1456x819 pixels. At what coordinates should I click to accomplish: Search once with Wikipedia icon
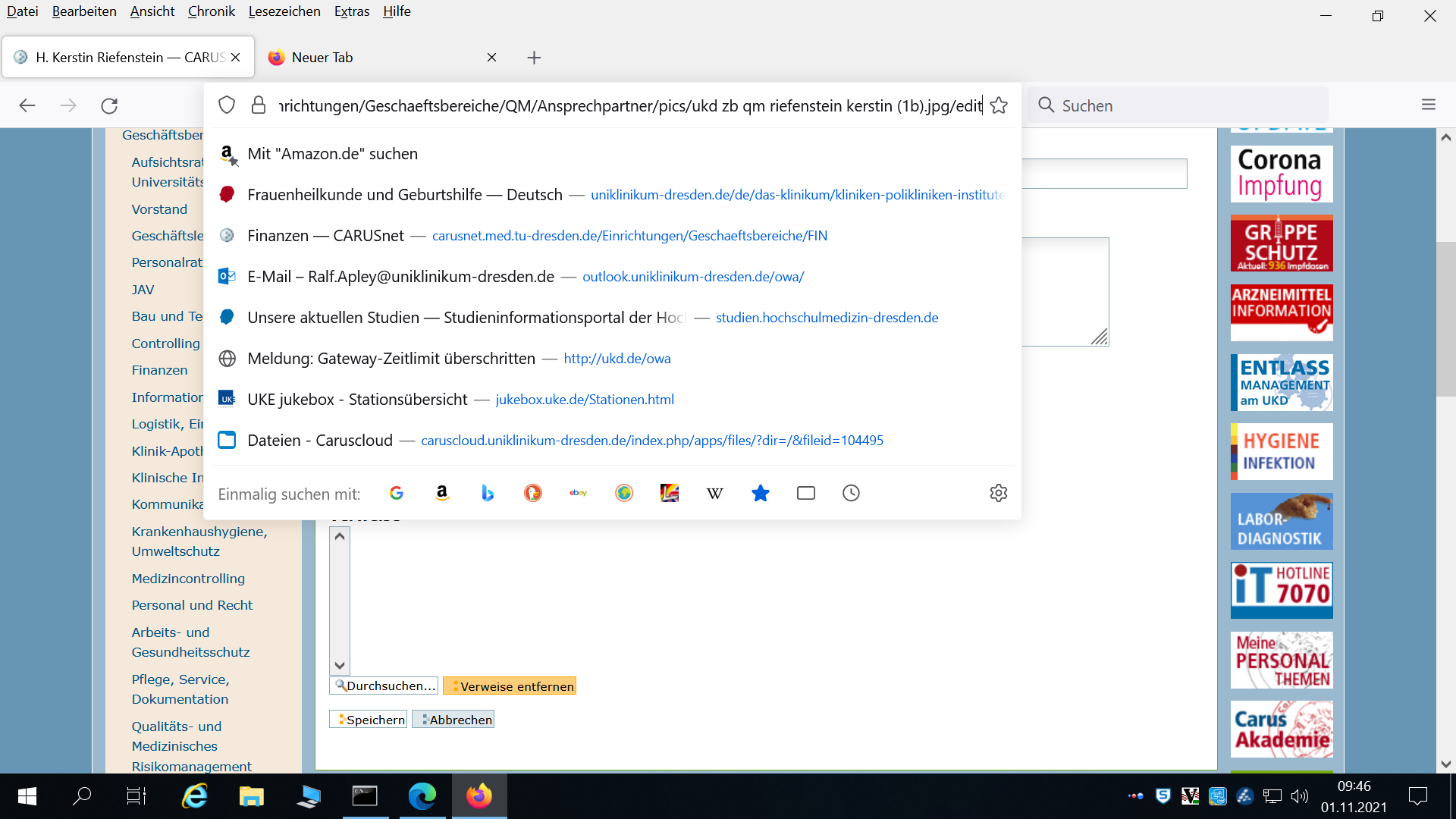tap(715, 494)
